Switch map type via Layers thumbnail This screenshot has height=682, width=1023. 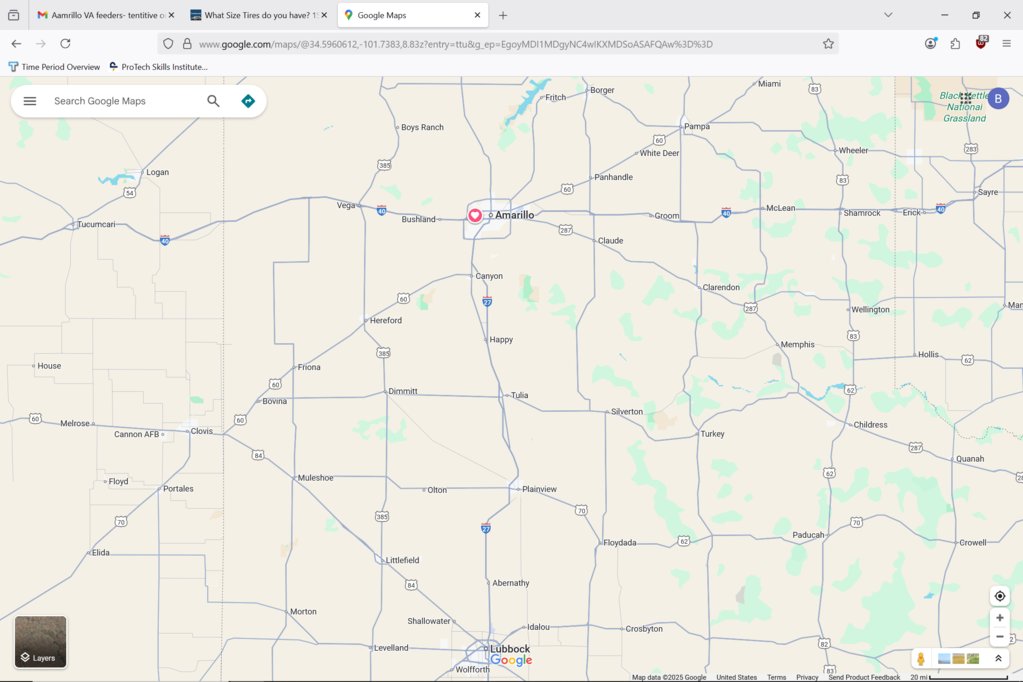40,642
